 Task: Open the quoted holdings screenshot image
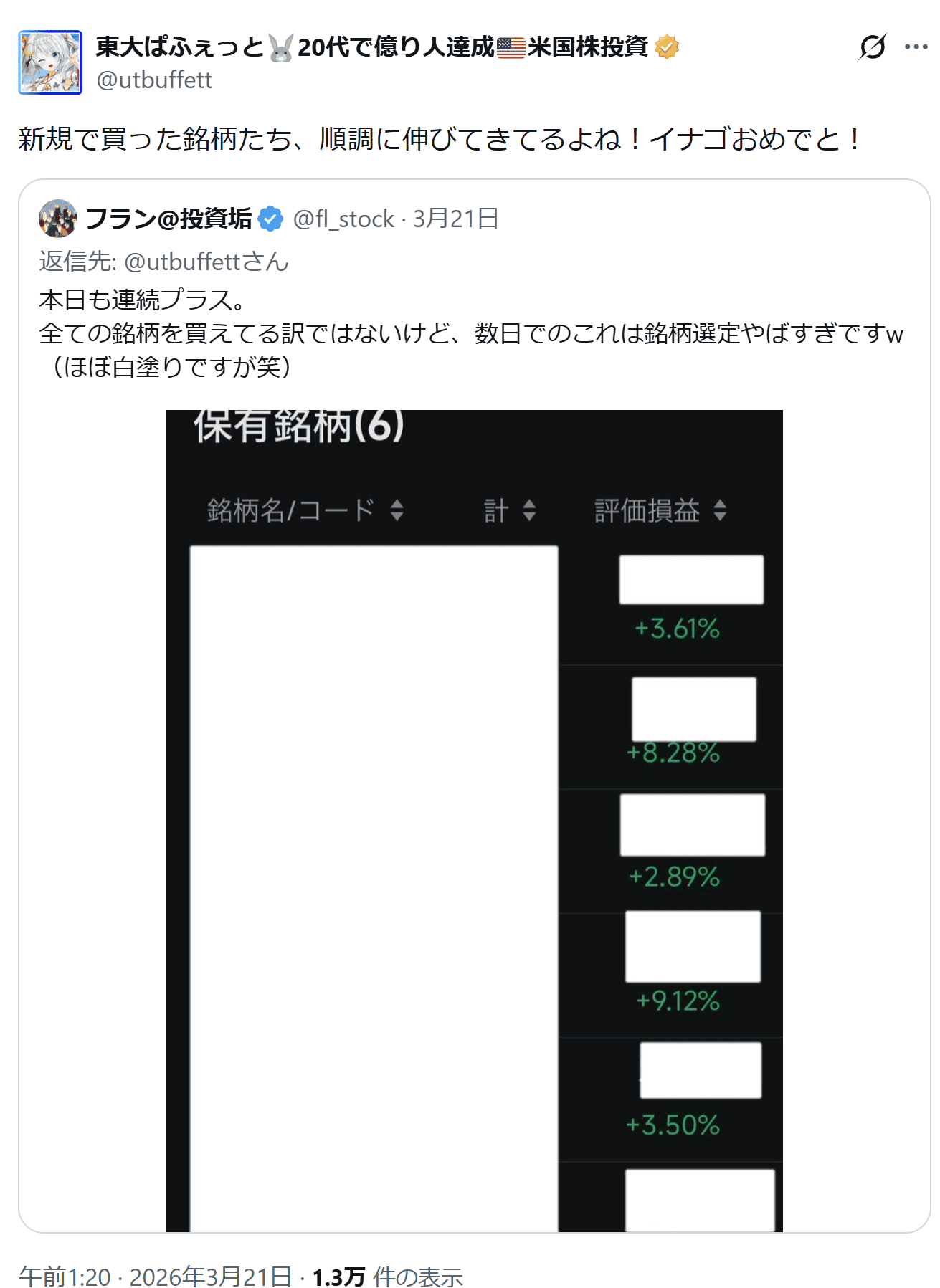pos(474,821)
